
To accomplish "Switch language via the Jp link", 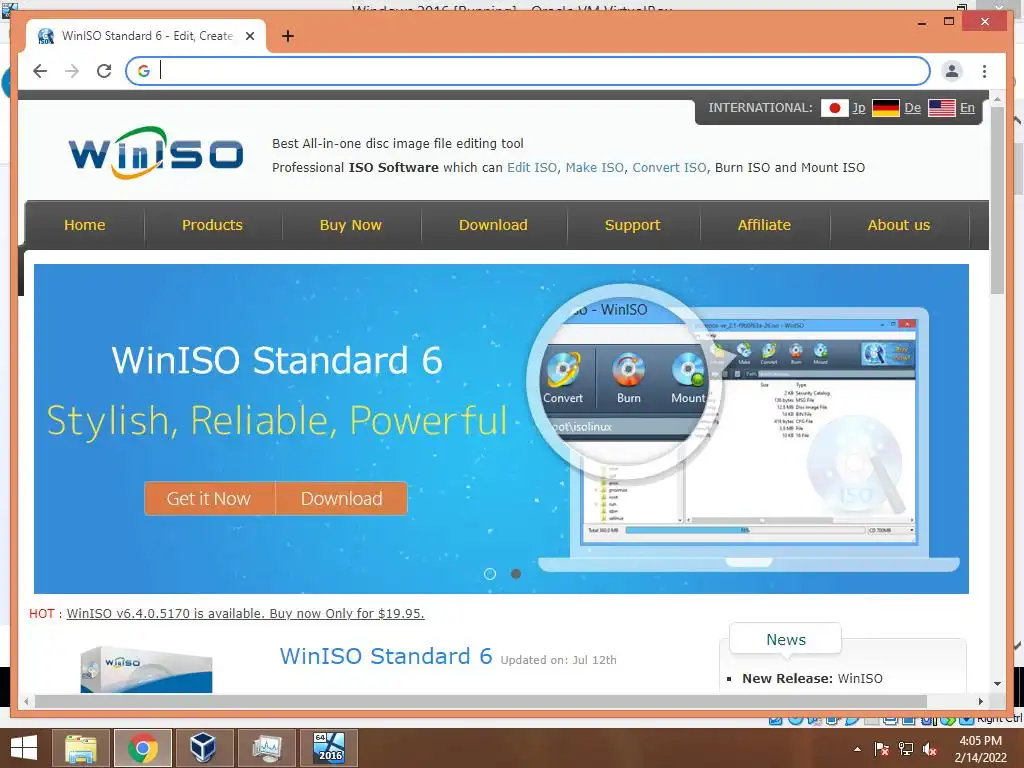I will point(859,108).
